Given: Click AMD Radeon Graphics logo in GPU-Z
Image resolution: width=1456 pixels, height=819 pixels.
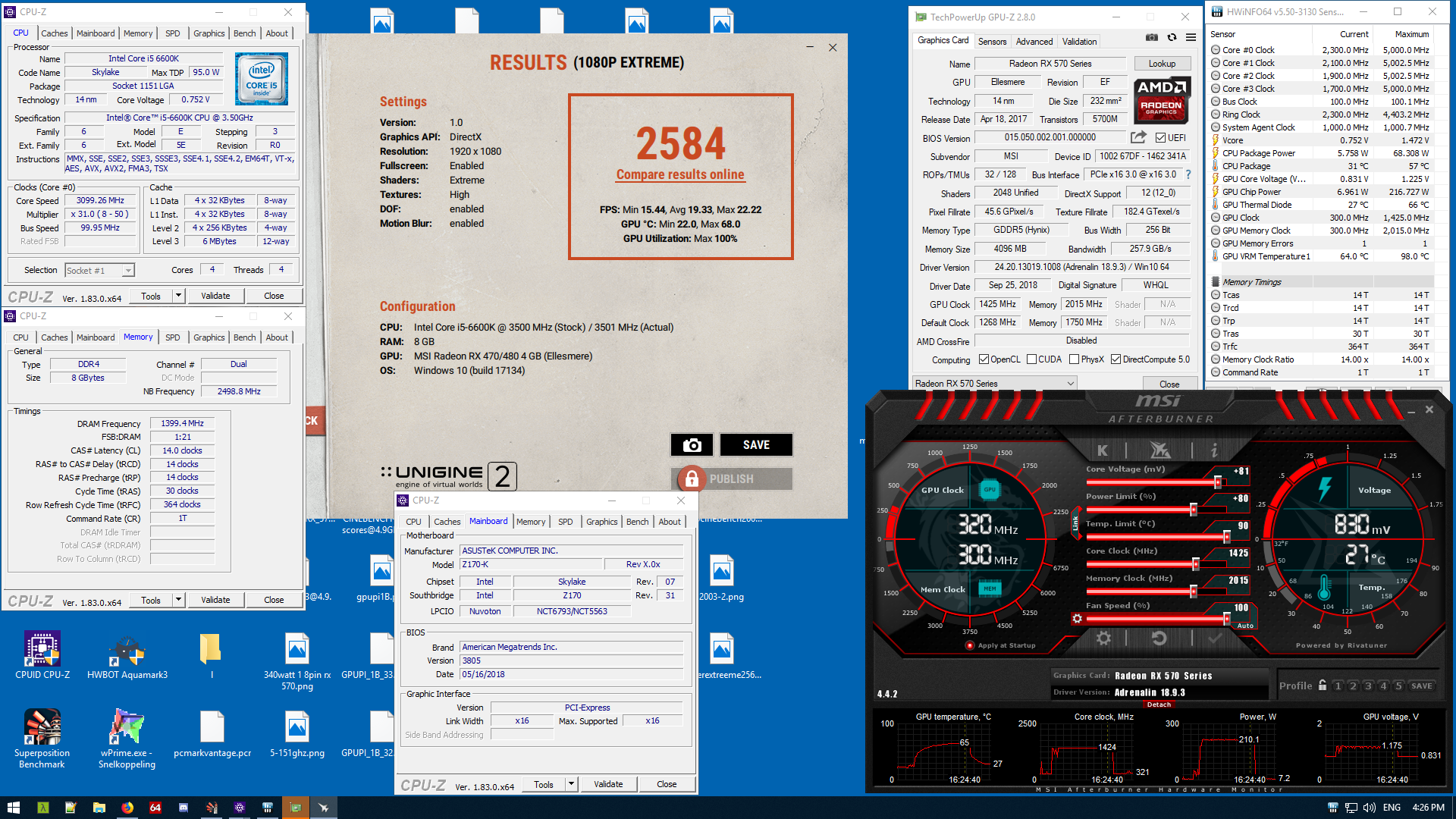Looking at the screenshot, I should pos(1162,101).
